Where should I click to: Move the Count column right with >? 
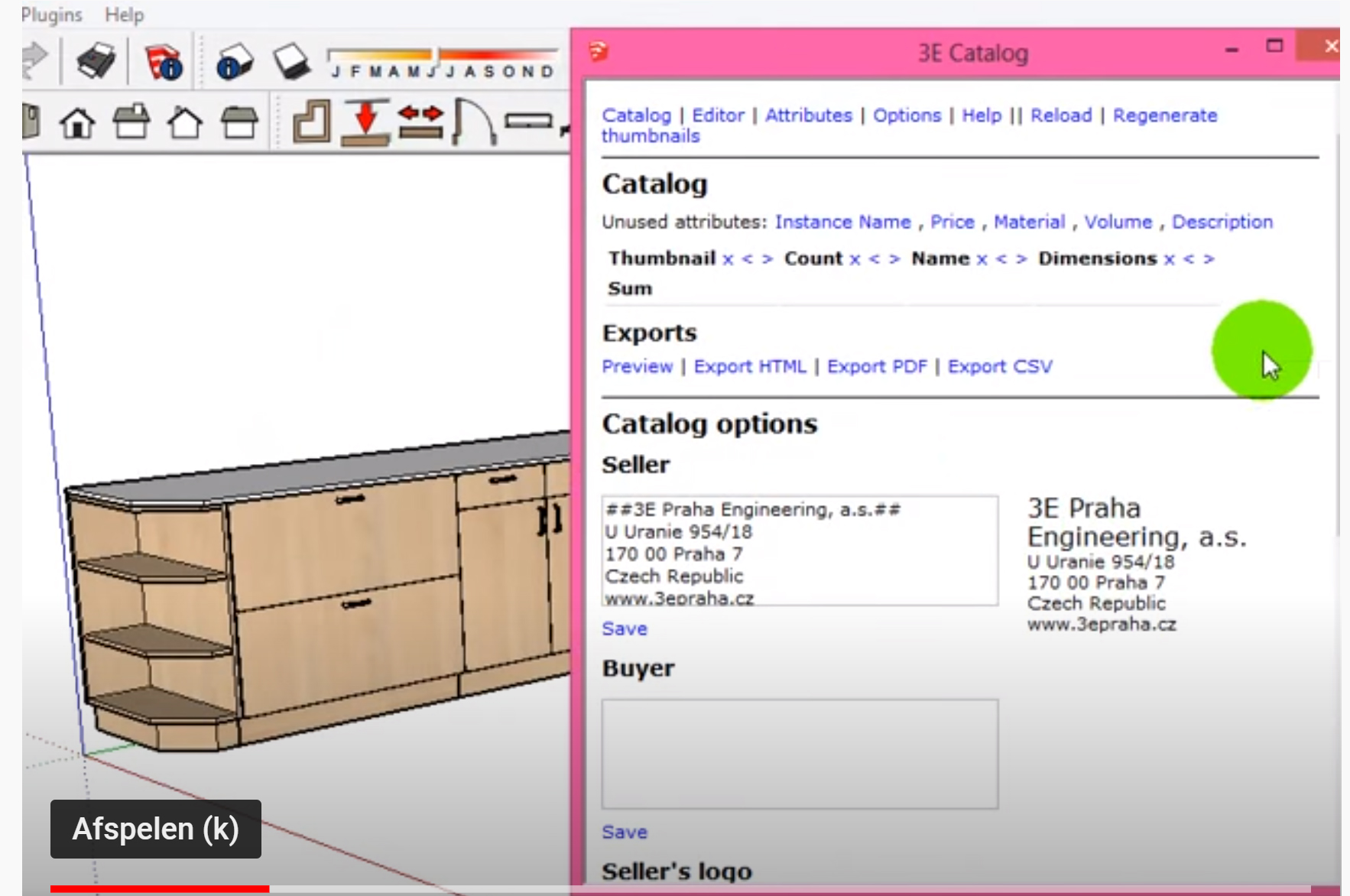(x=894, y=259)
